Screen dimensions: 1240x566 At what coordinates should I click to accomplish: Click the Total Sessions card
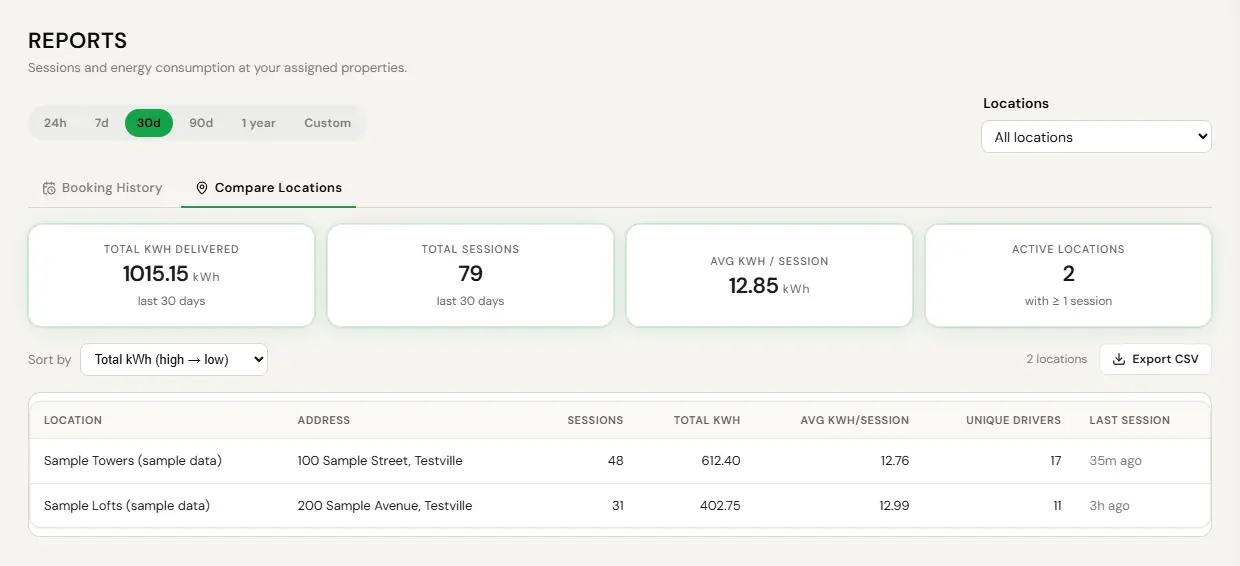(x=470, y=275)
